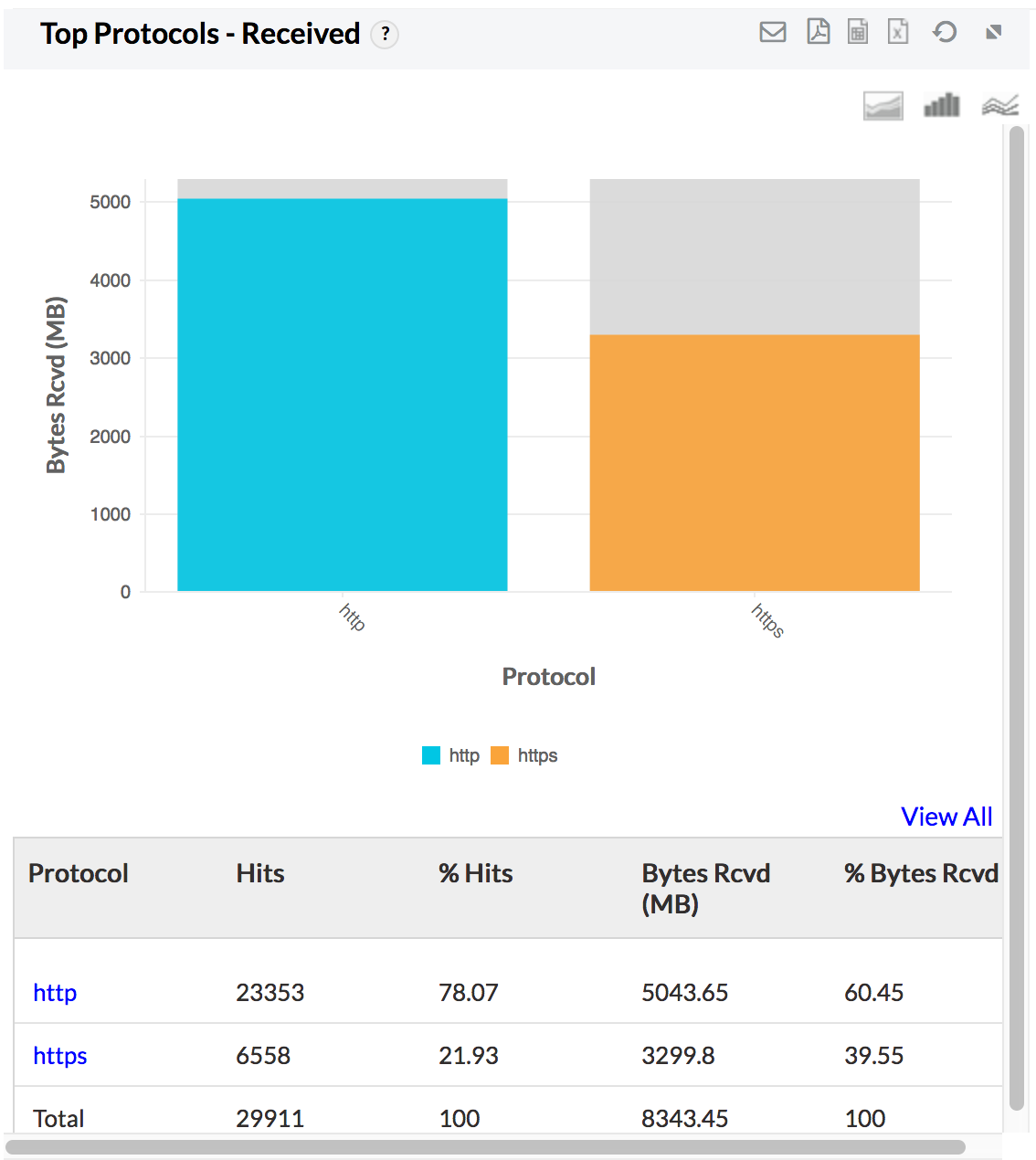This screenshot has height=1160, width=1036.
Task: Open help for Top Protocols - Received
Action: (386, 35)
